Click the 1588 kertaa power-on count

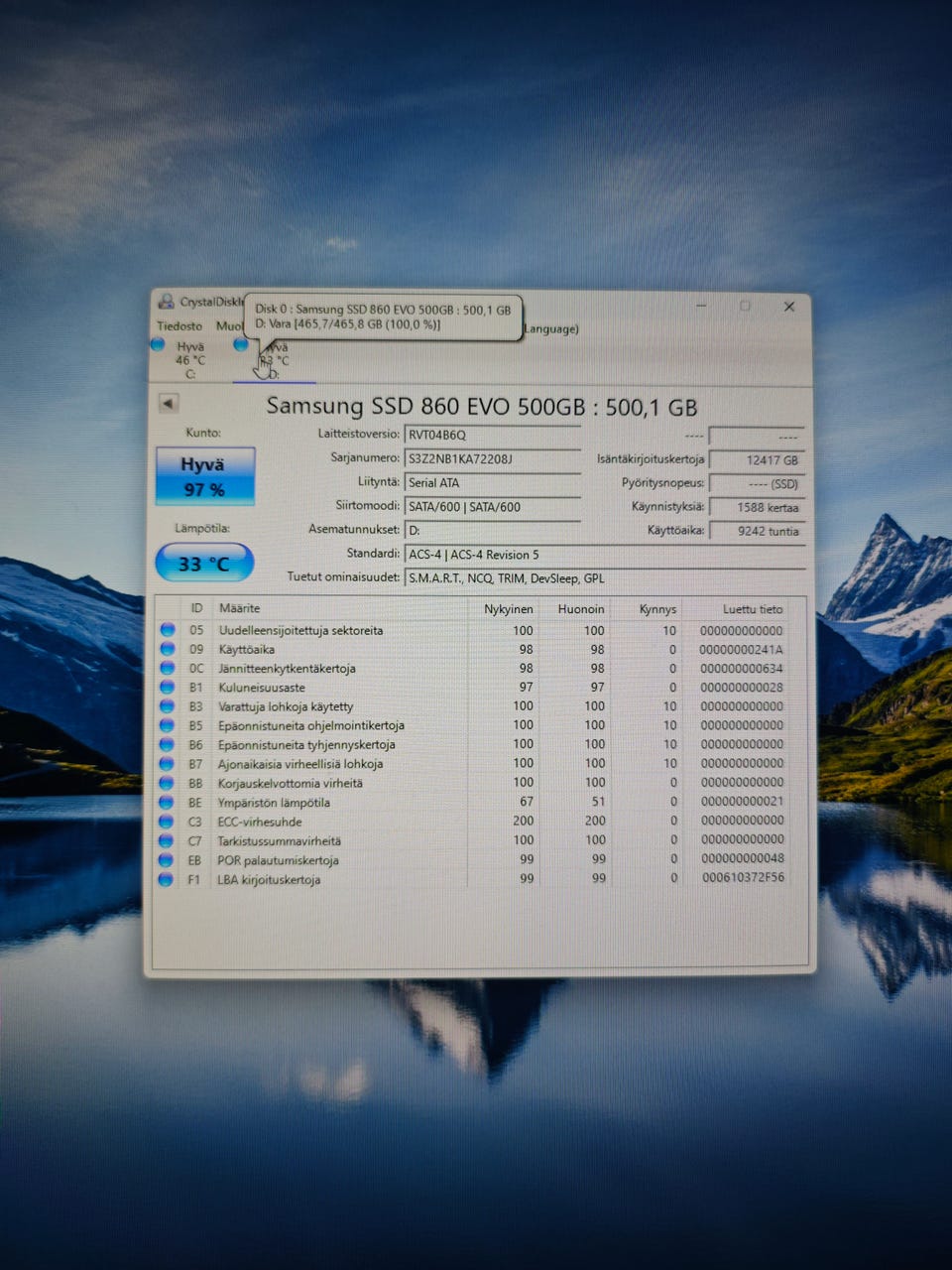tap(757, 507)
